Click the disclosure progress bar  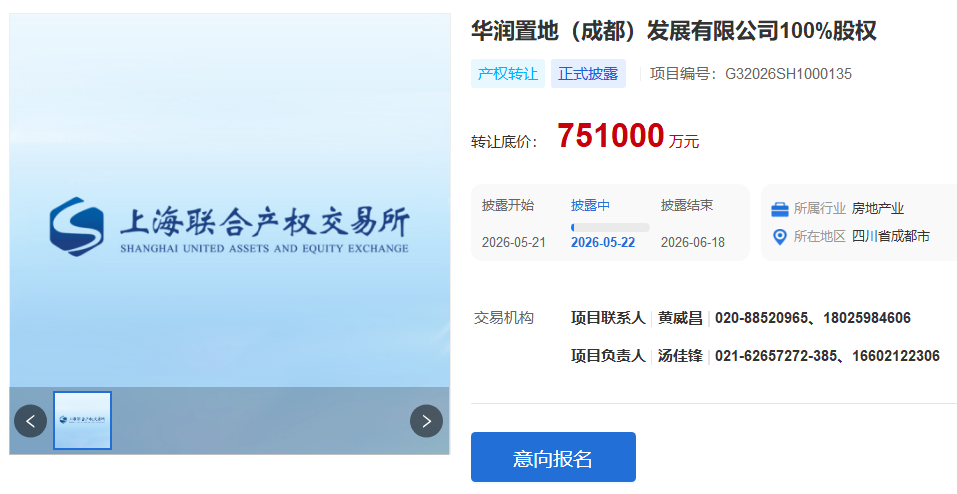tap(610, 227)
